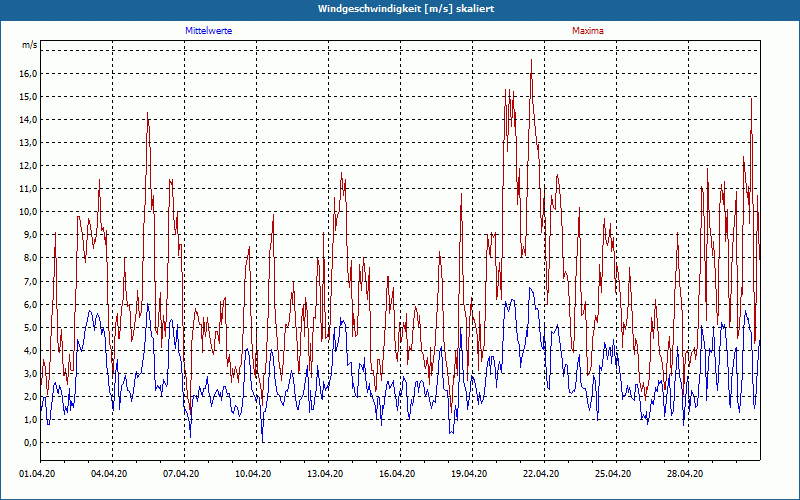The image size is (800, 500).
Task: Click the 10.04.20 date label
Action: [x=253, y=474]
